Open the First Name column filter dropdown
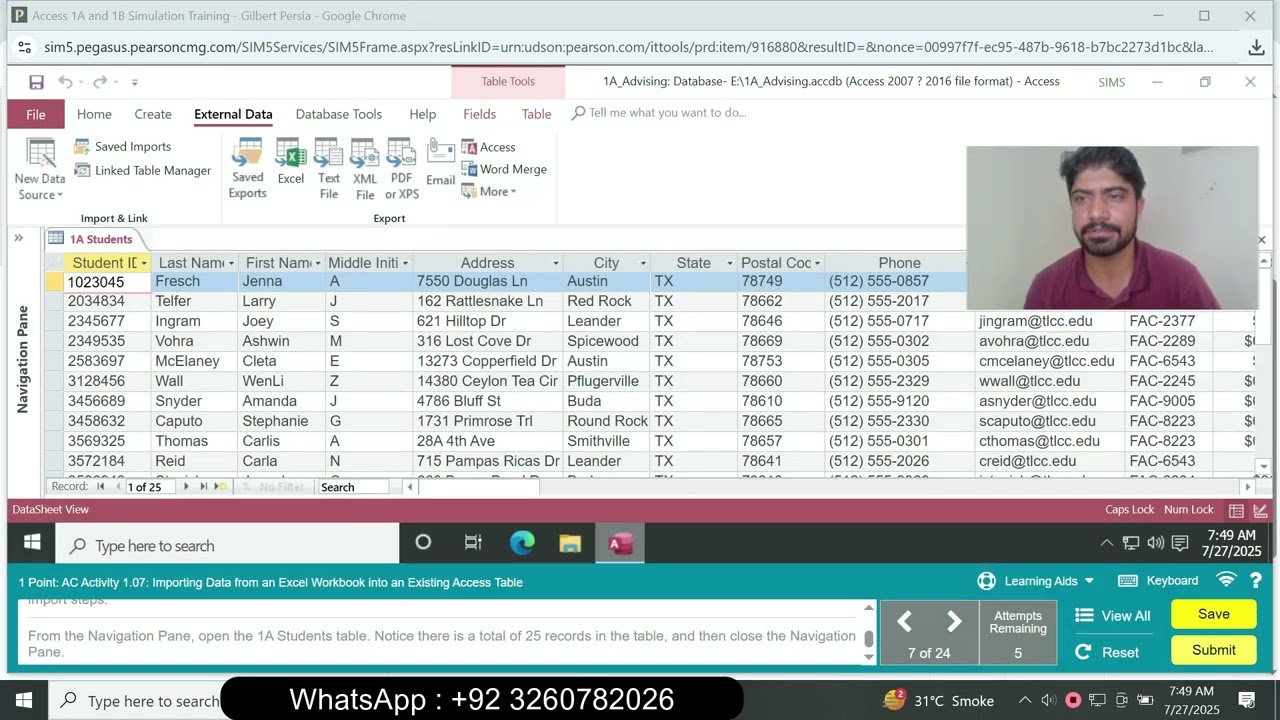This screenshot has height=720, width=1280. point(318,263)
